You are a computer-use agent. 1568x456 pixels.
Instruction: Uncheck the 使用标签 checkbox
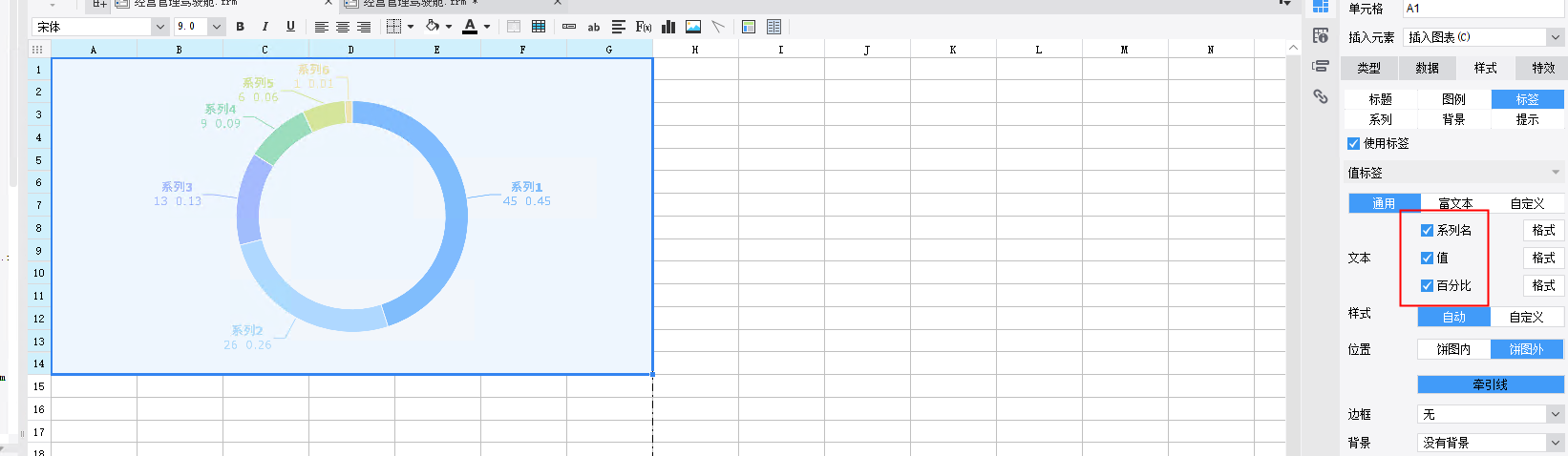click(1353, 144)
